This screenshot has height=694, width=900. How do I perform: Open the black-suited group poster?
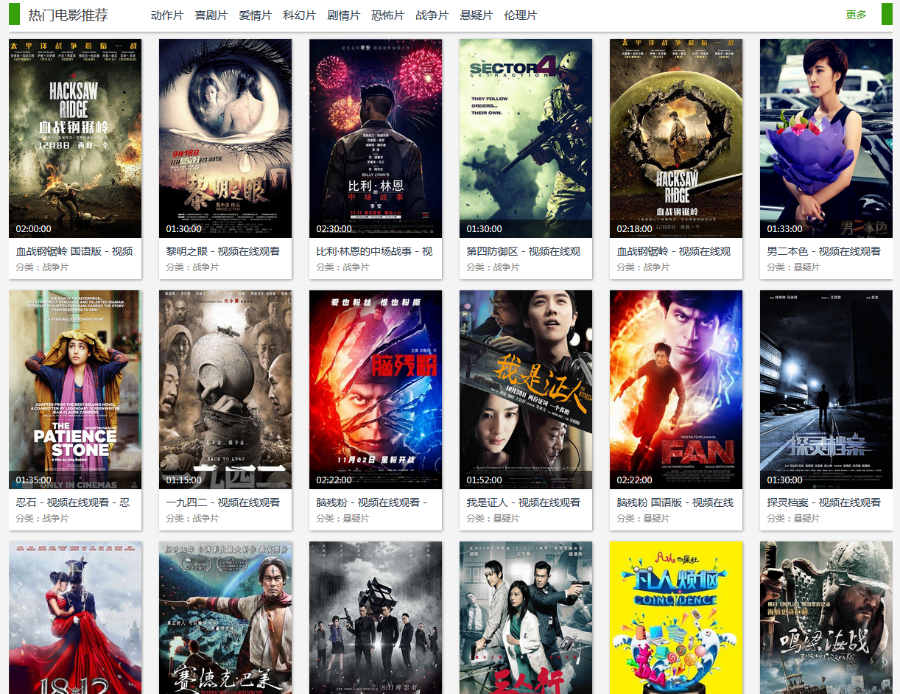click(375, 618)
